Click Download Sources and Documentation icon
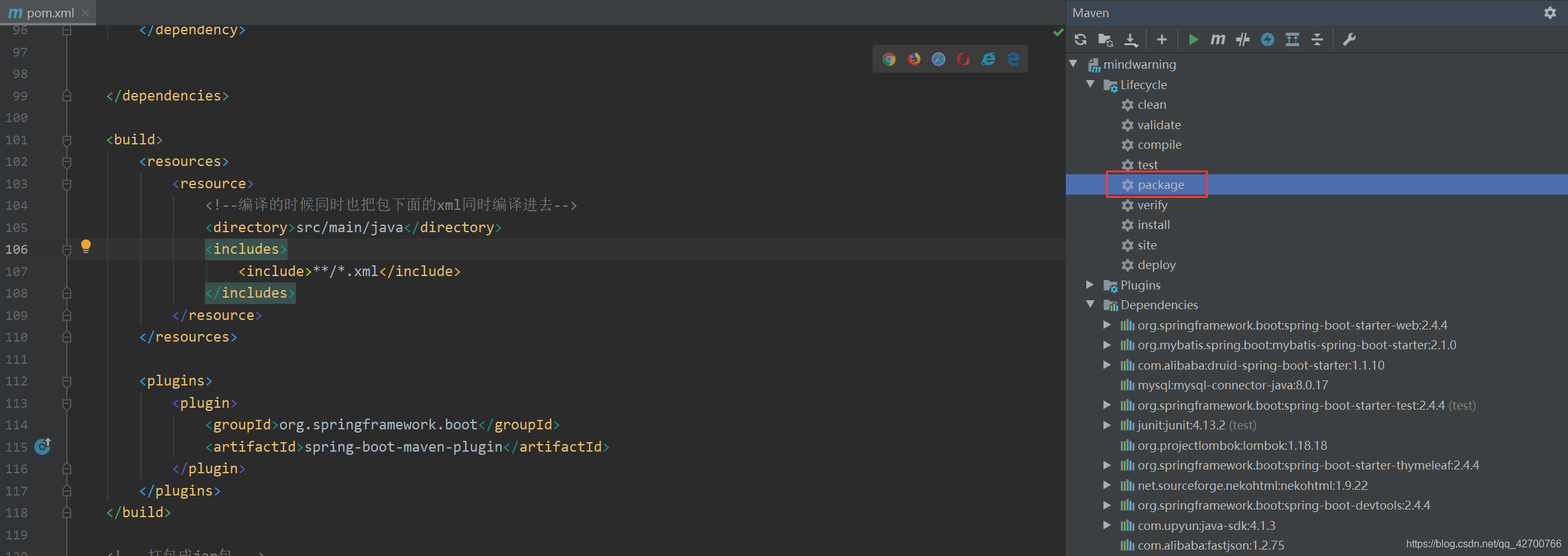This screenshot has height=556, width=1568. [x=1131, y=39]
